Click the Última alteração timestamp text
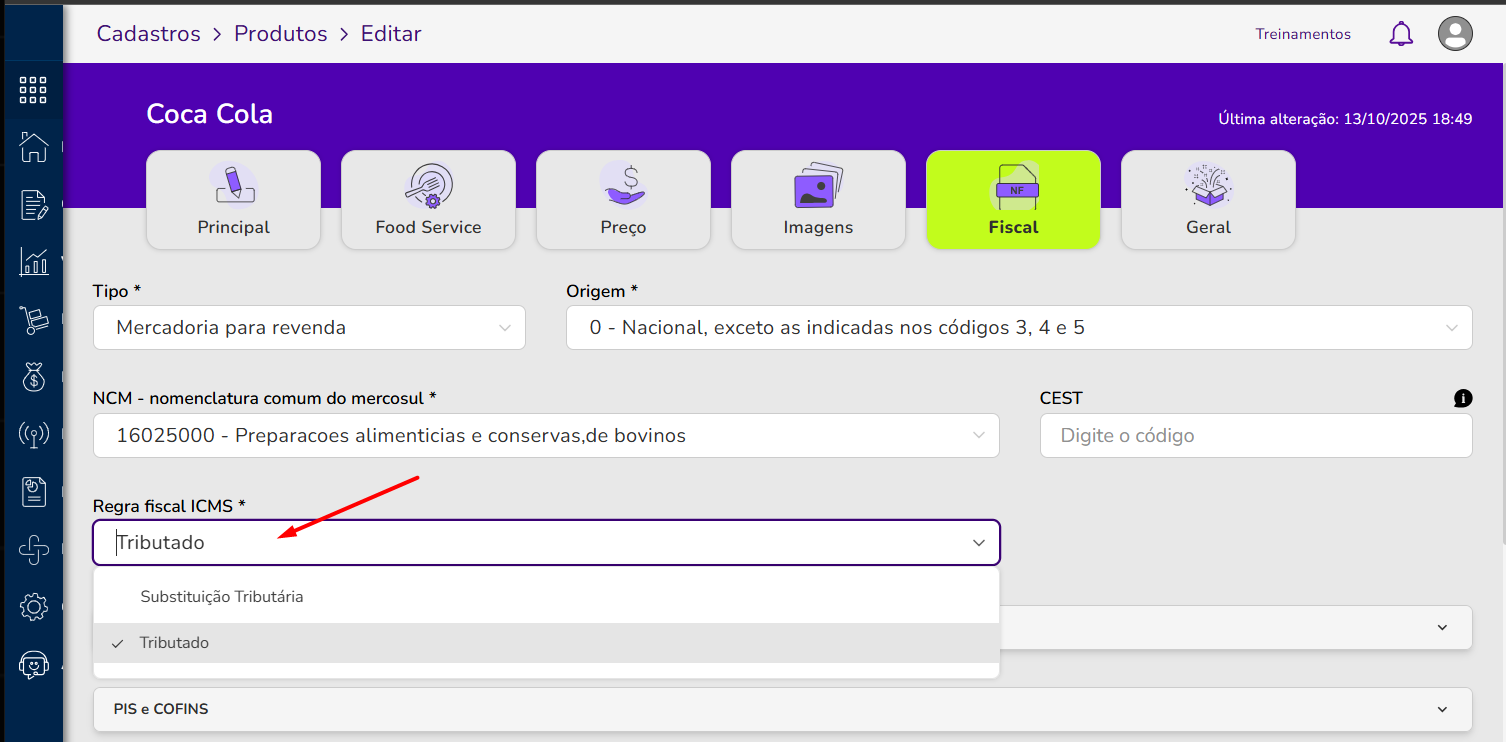The image size is (1506, 742). pos(1345,119)
